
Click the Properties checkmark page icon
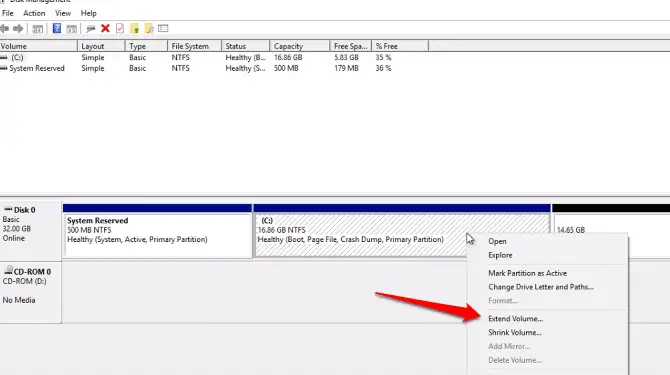pos(120,29)
